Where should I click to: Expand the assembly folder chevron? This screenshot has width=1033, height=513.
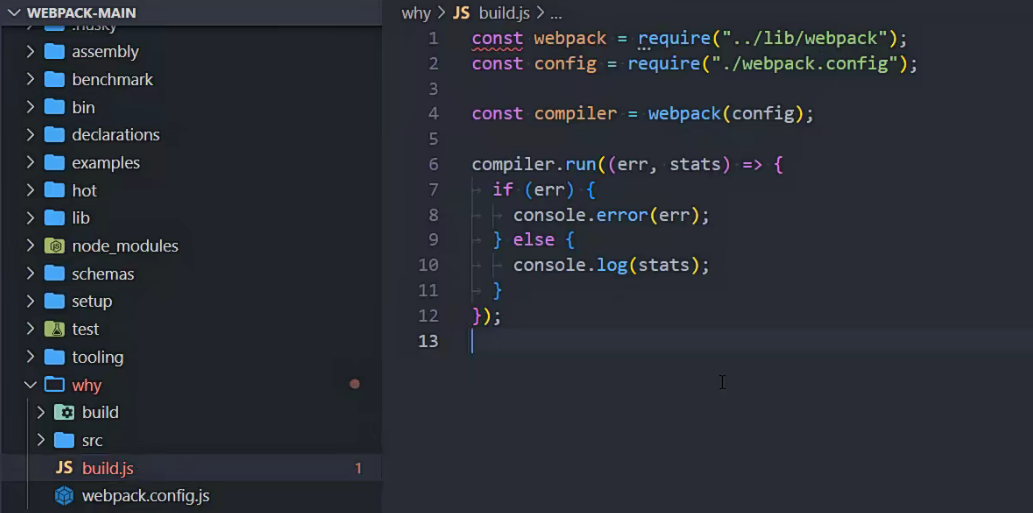point(30,52)
